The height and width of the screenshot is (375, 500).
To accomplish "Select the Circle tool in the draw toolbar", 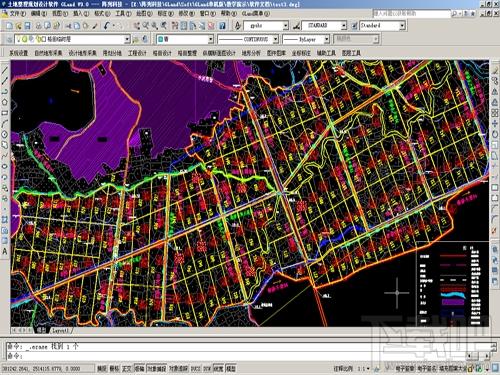I will point(5,134).
